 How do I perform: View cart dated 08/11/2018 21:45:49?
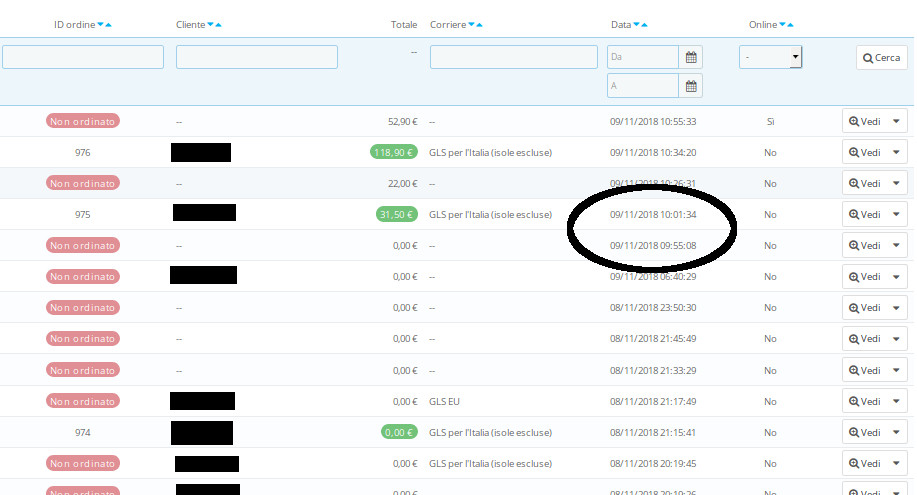(864, 338)
